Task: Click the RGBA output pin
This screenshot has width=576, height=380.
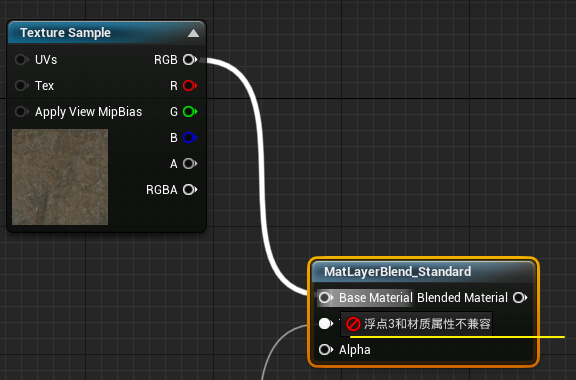Action: click(190, 190)
